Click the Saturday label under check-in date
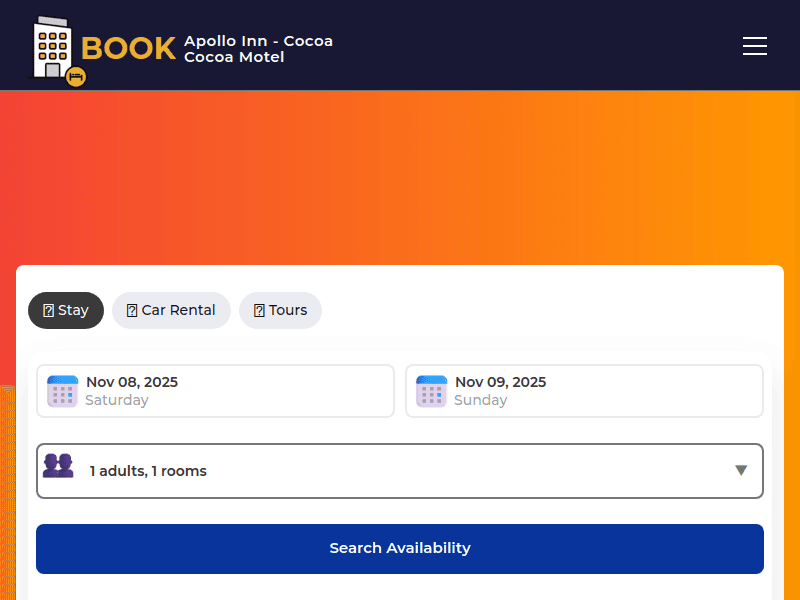The width and height of the screenshot is (800, 600). pyautogui.click(x=117, y=400)
